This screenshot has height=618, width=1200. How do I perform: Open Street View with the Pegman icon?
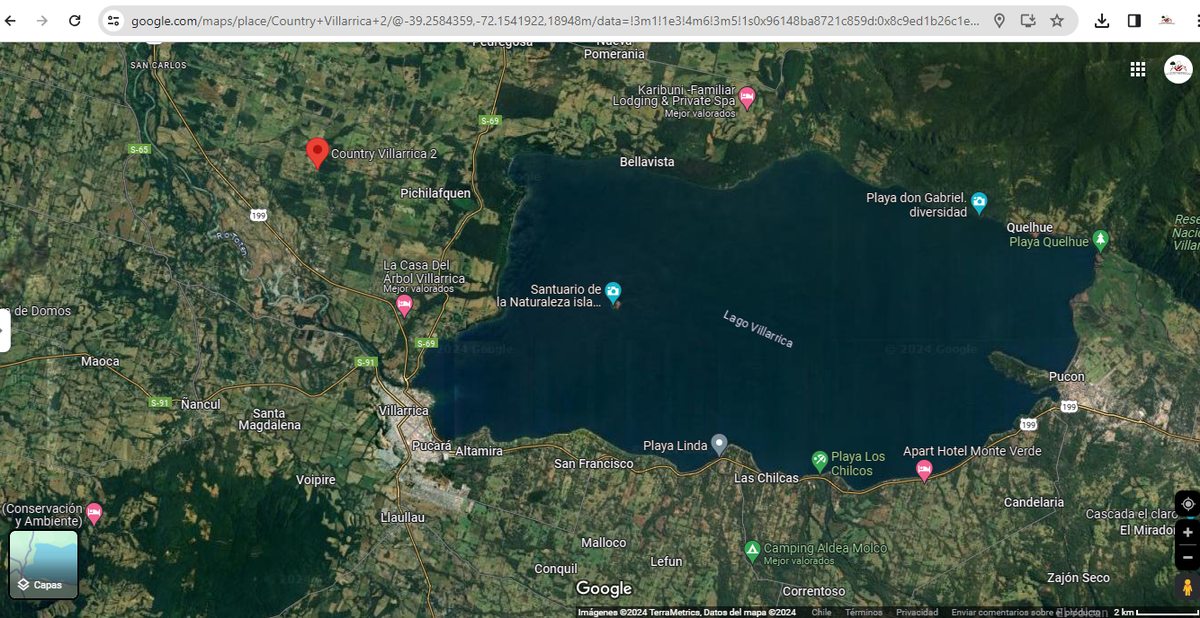(1187, 586)
